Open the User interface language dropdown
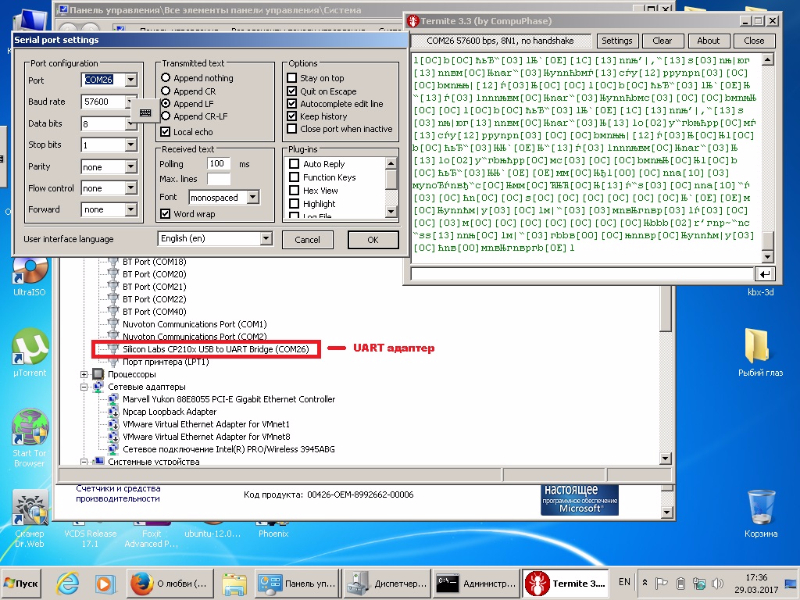 click(x=266, y=238)
